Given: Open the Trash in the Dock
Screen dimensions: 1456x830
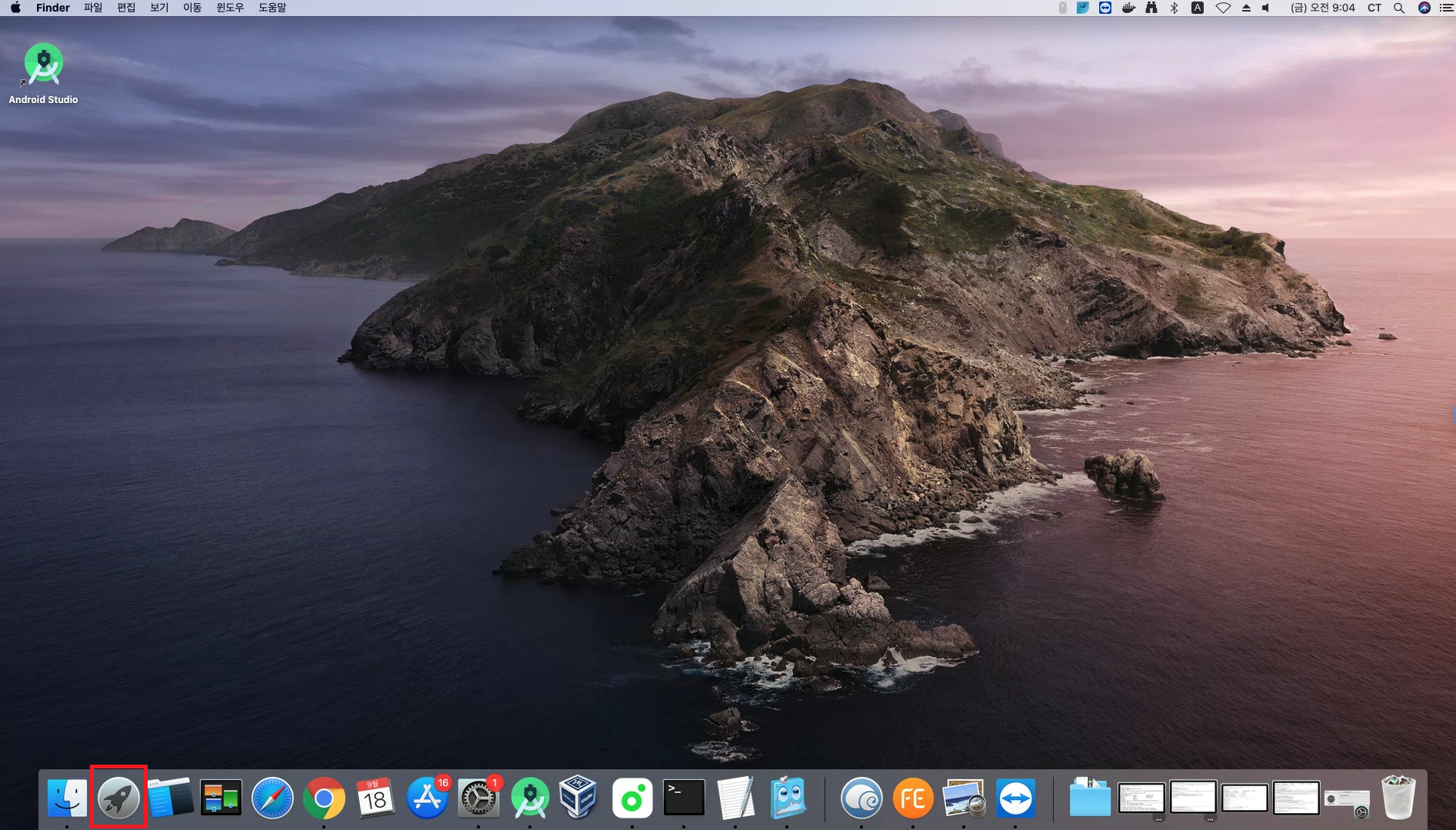Looking at the screenshot, I should (1398, 797).
